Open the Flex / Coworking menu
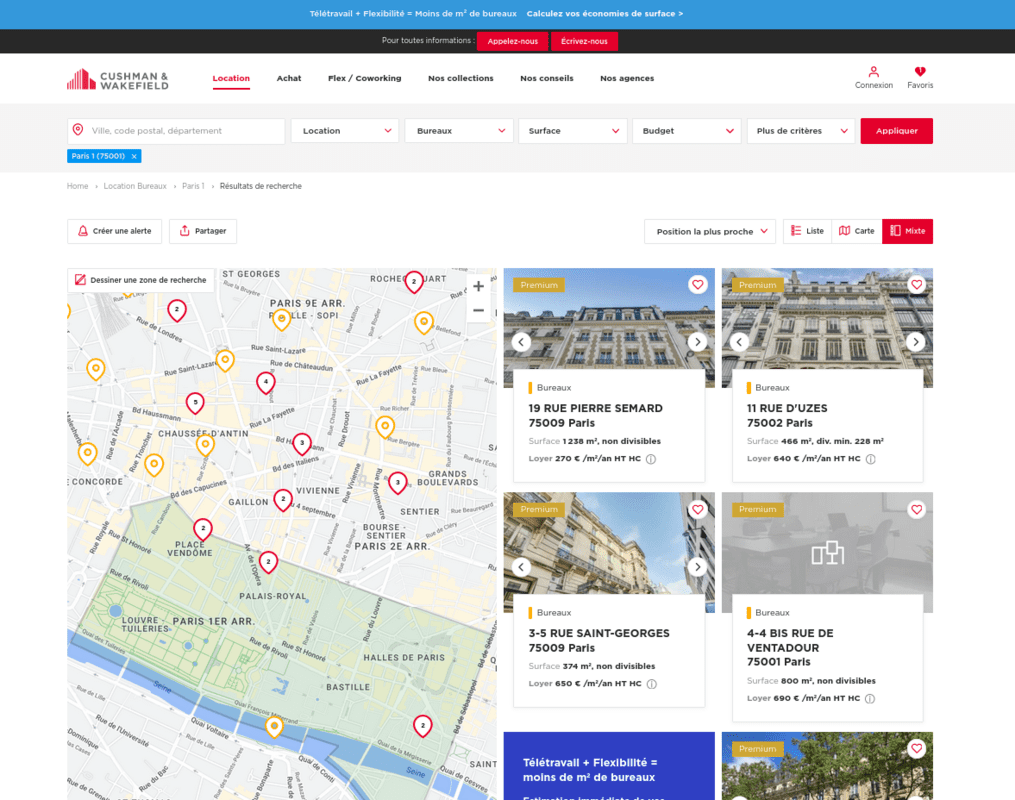This screenshot has width=1015, height=800. click(364, 78)
